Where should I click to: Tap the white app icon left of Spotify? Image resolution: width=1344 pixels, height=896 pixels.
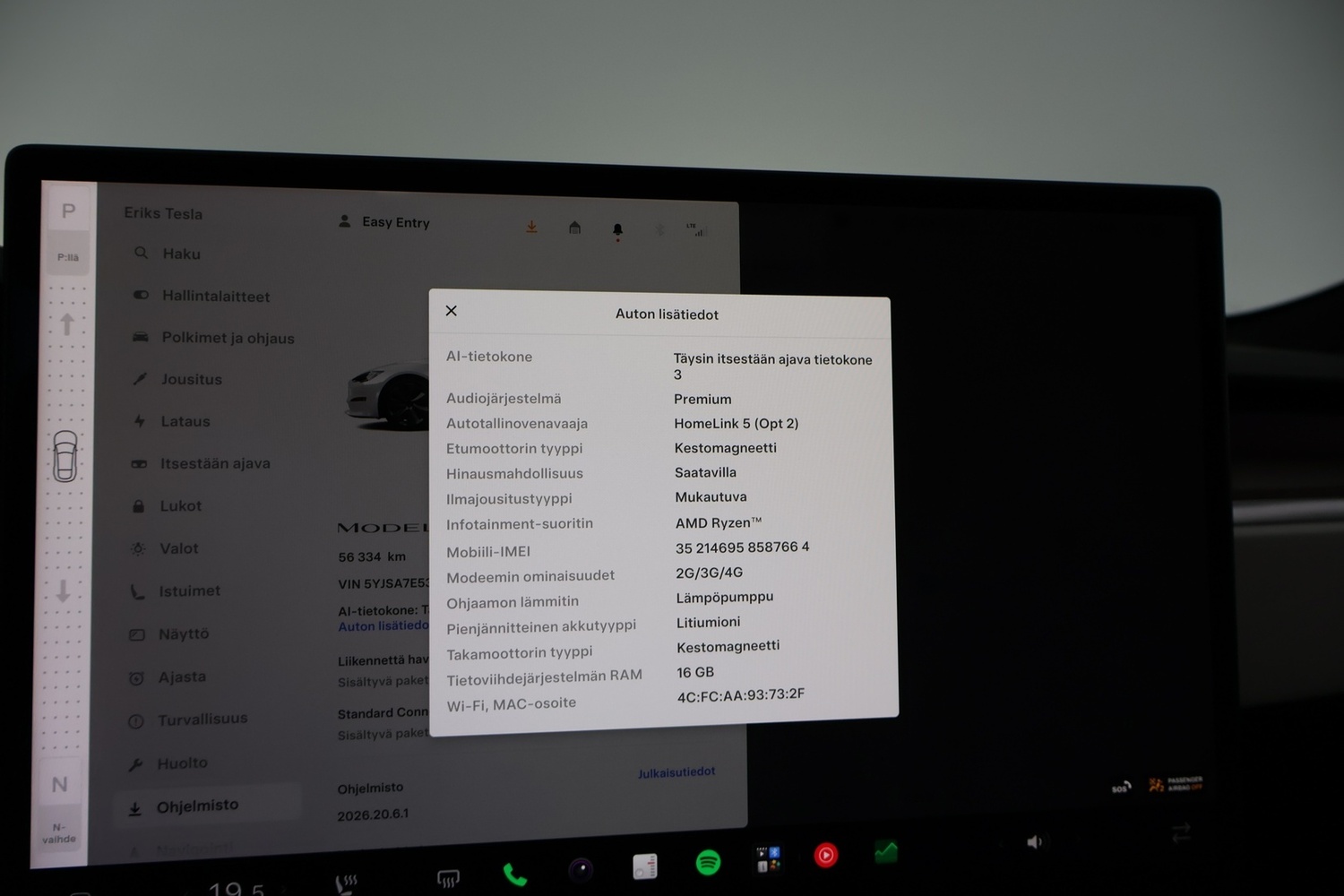click(645, 866)
